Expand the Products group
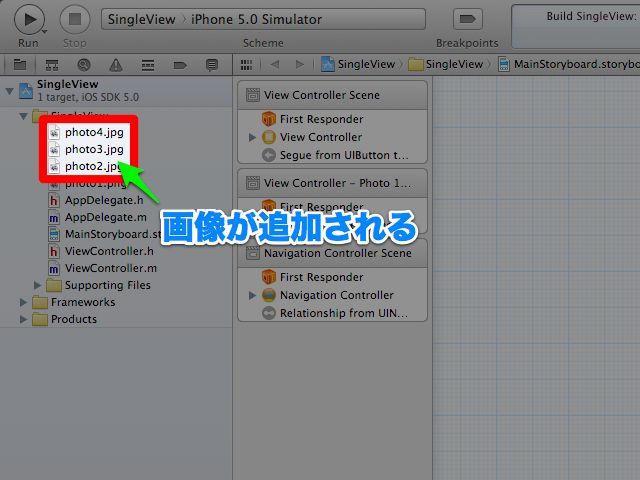 tap(23, 319)
